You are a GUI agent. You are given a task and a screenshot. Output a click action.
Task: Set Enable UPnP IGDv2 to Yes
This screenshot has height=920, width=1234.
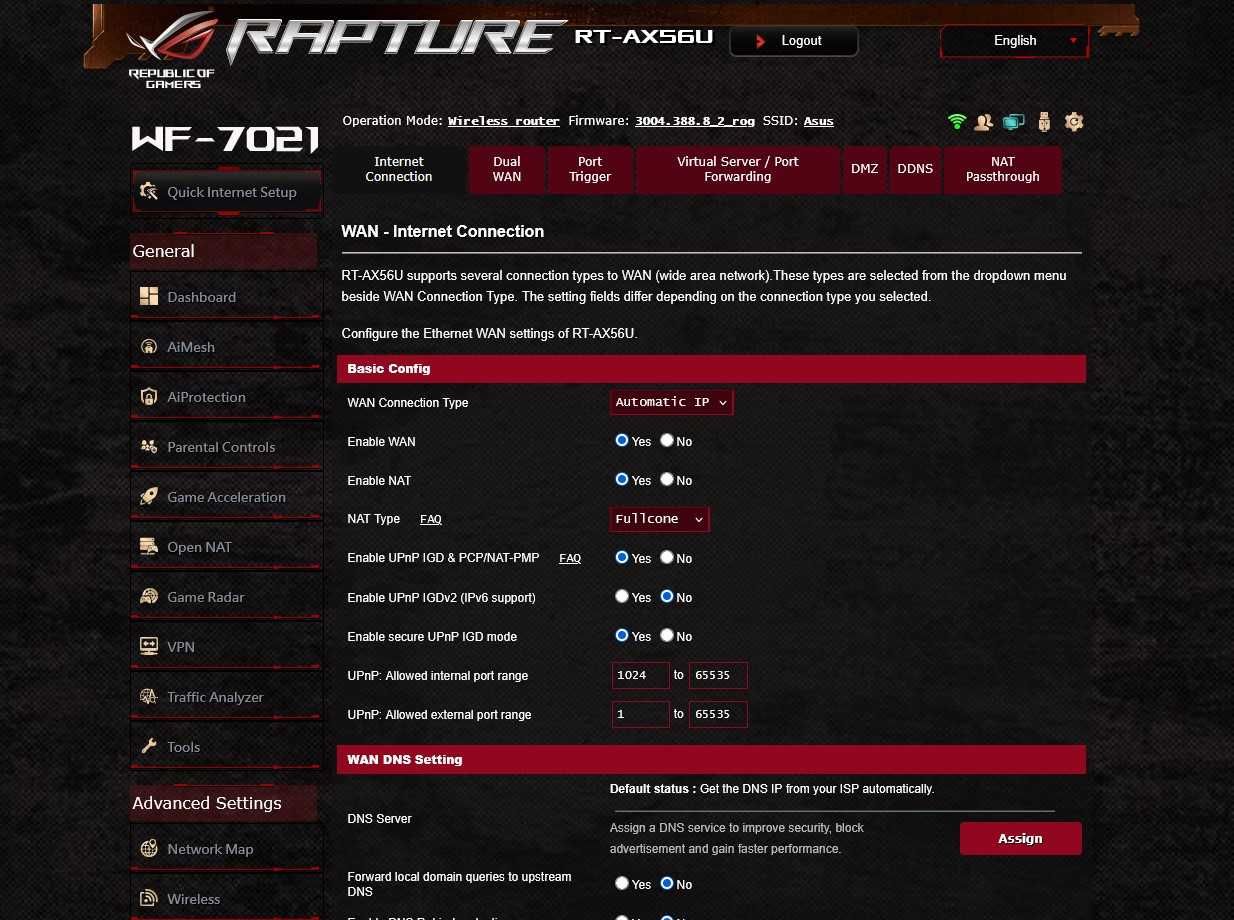pyautogui.click(x=622, y=596)
